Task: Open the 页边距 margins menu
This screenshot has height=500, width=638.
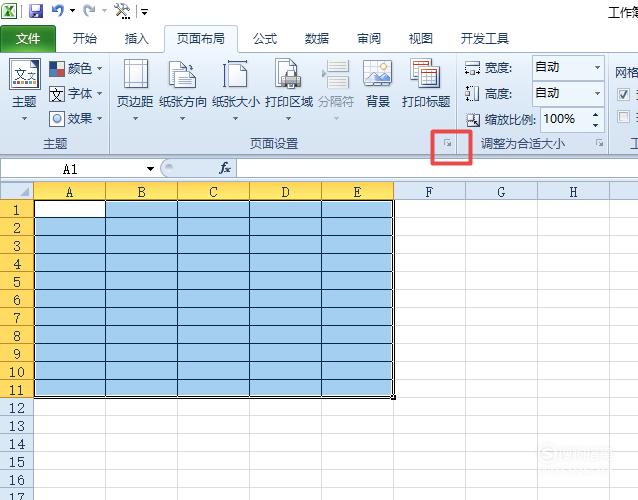Action: [135, 90]
